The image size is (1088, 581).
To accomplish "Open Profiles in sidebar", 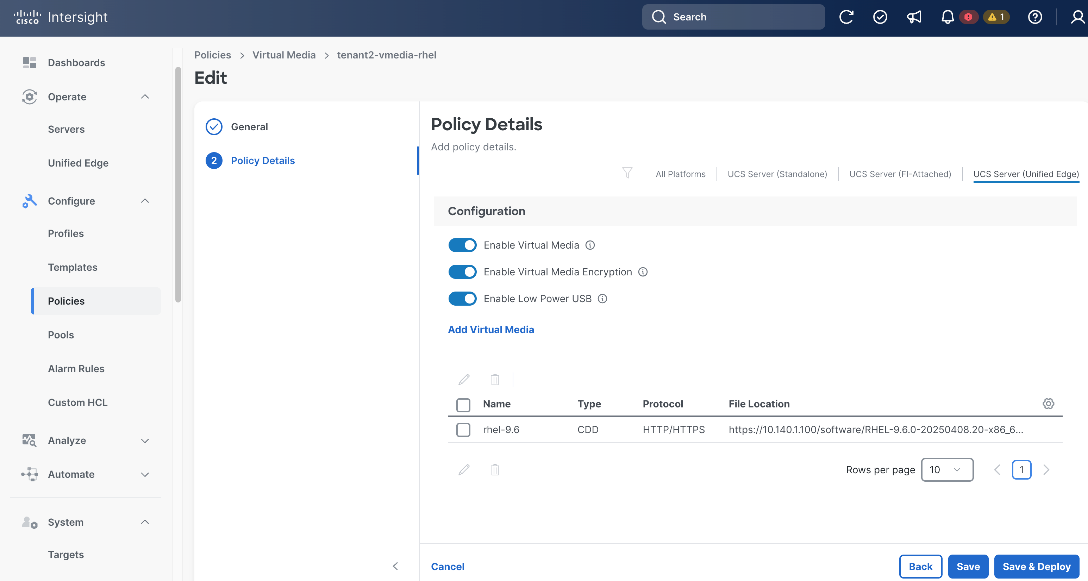I will tap(66, 234).
